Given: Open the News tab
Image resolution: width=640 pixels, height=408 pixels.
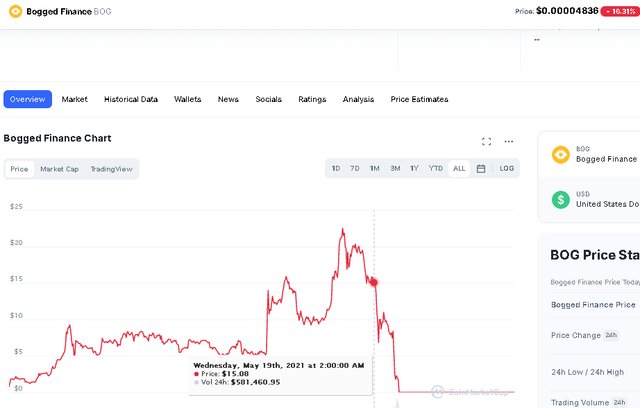Looking at the screenshot, I should (x=228, y=99).
